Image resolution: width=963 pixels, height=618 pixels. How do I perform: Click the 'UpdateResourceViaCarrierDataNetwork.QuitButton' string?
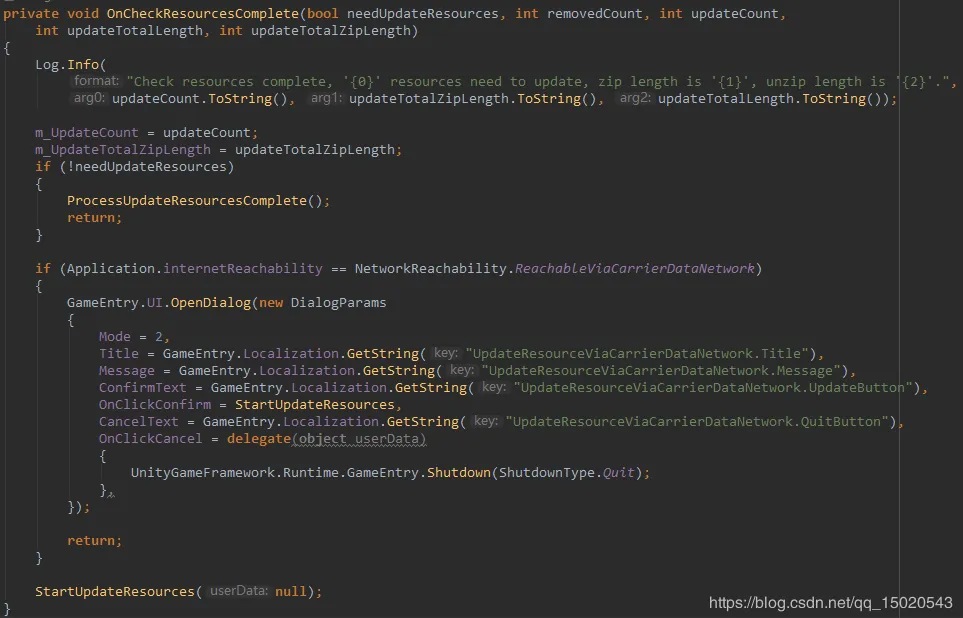coord(697,422)
